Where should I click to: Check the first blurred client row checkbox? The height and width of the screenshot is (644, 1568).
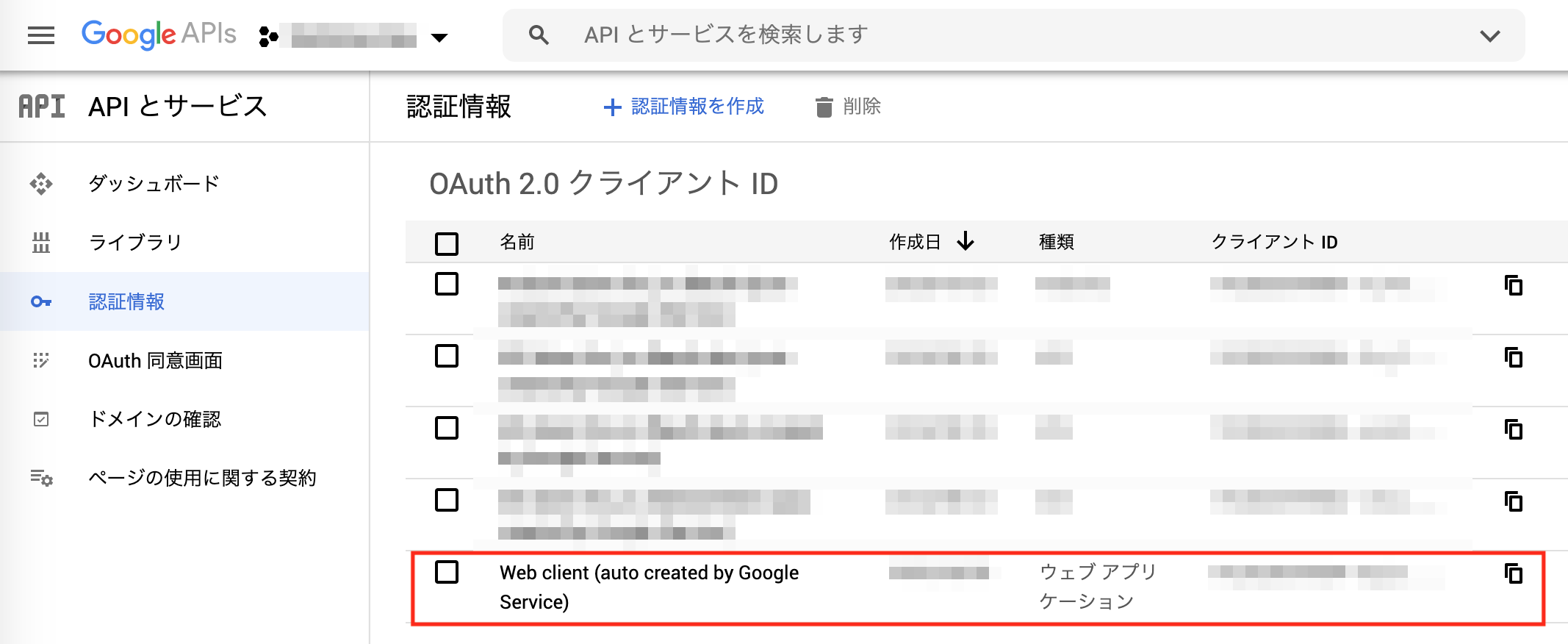tap(447, 284)
